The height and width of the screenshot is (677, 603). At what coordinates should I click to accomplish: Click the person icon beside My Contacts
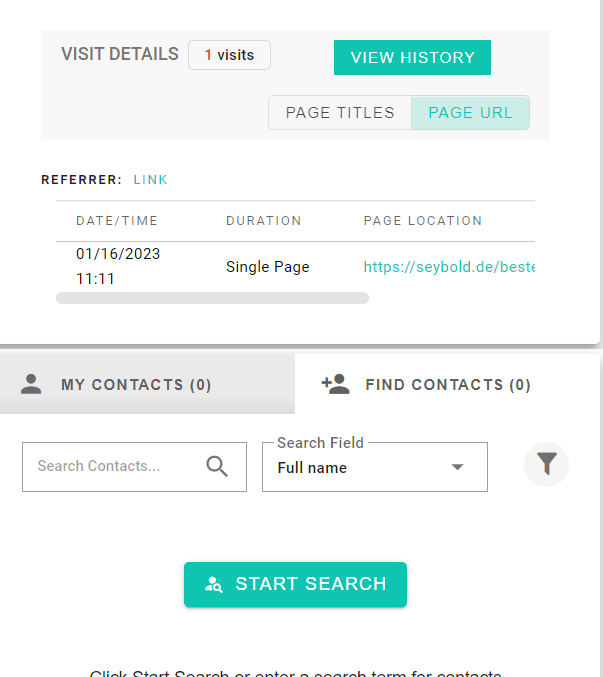[31, 384]
